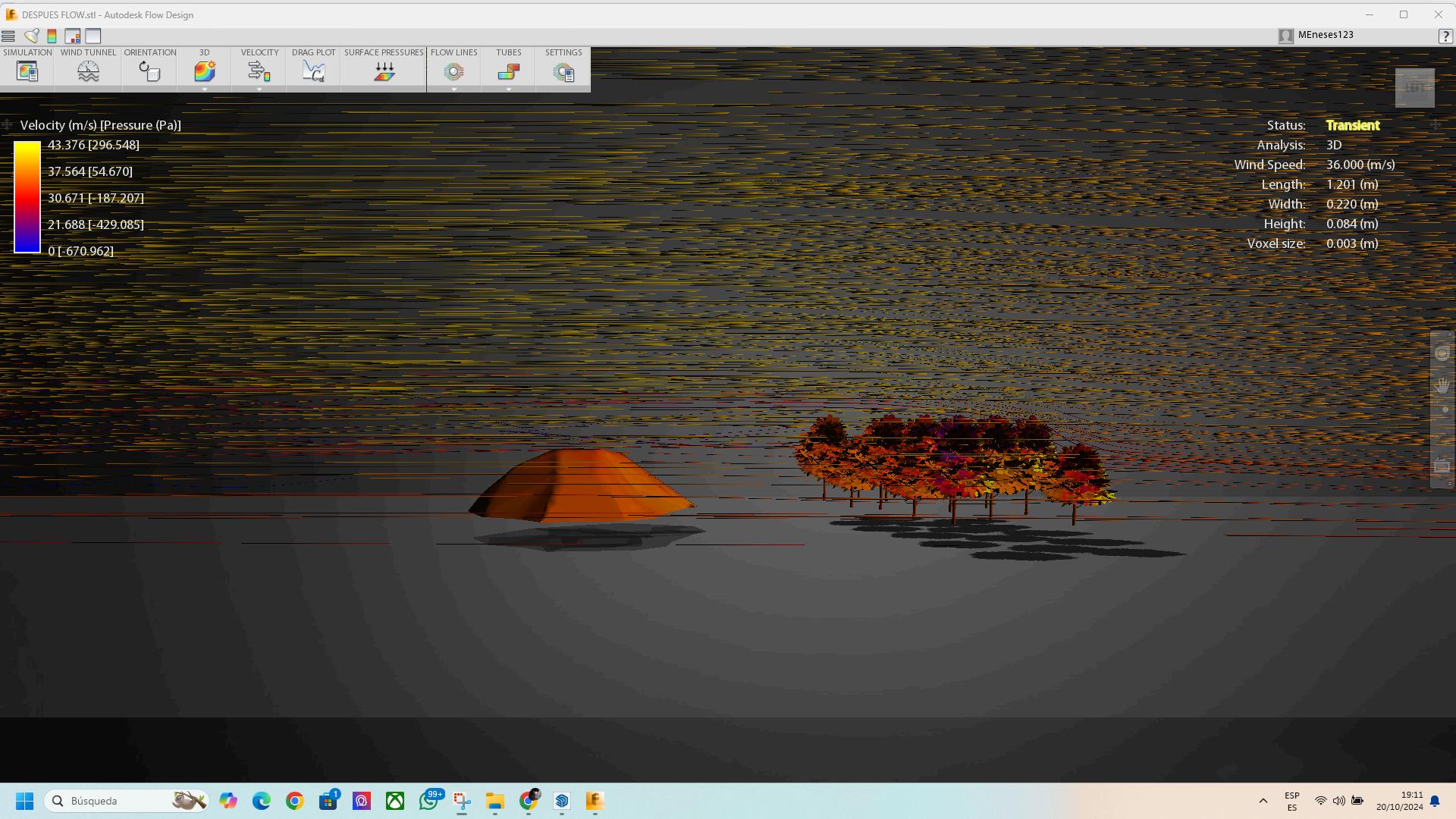Open the Settings toolbar icon

[563, 72]
